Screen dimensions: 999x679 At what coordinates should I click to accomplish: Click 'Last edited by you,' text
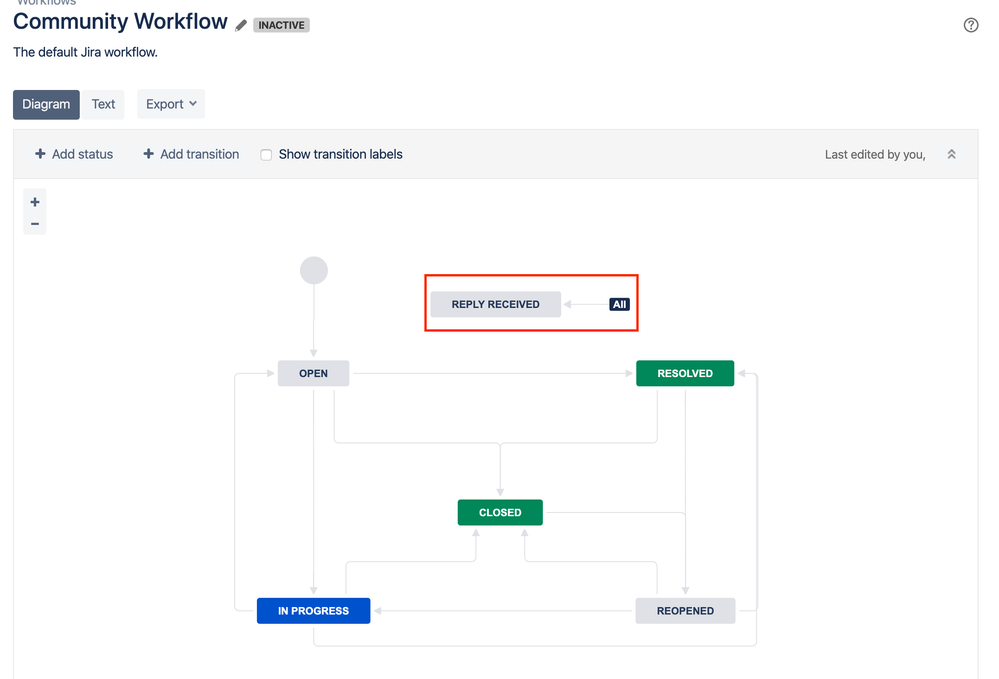[875, 155]
